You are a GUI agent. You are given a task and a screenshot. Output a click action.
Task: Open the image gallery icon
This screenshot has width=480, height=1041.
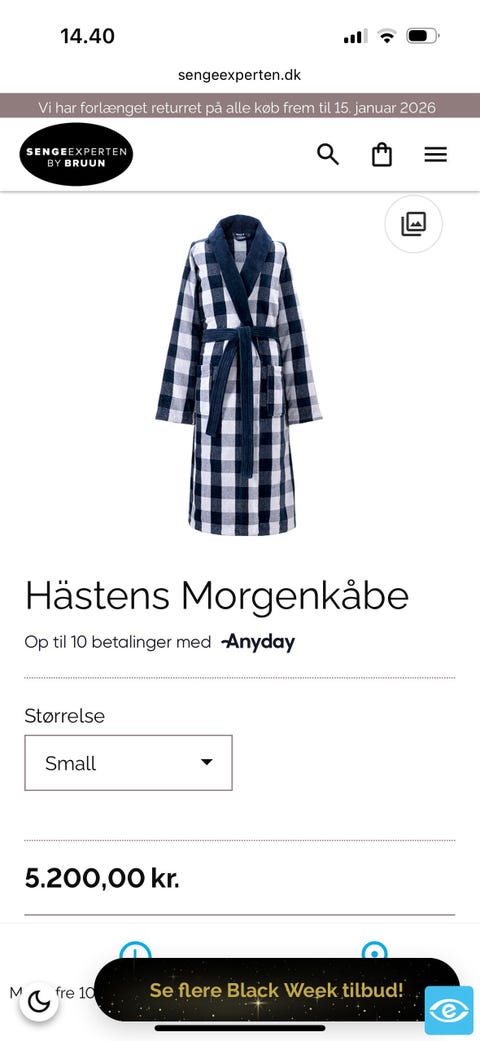coord(414,224)
